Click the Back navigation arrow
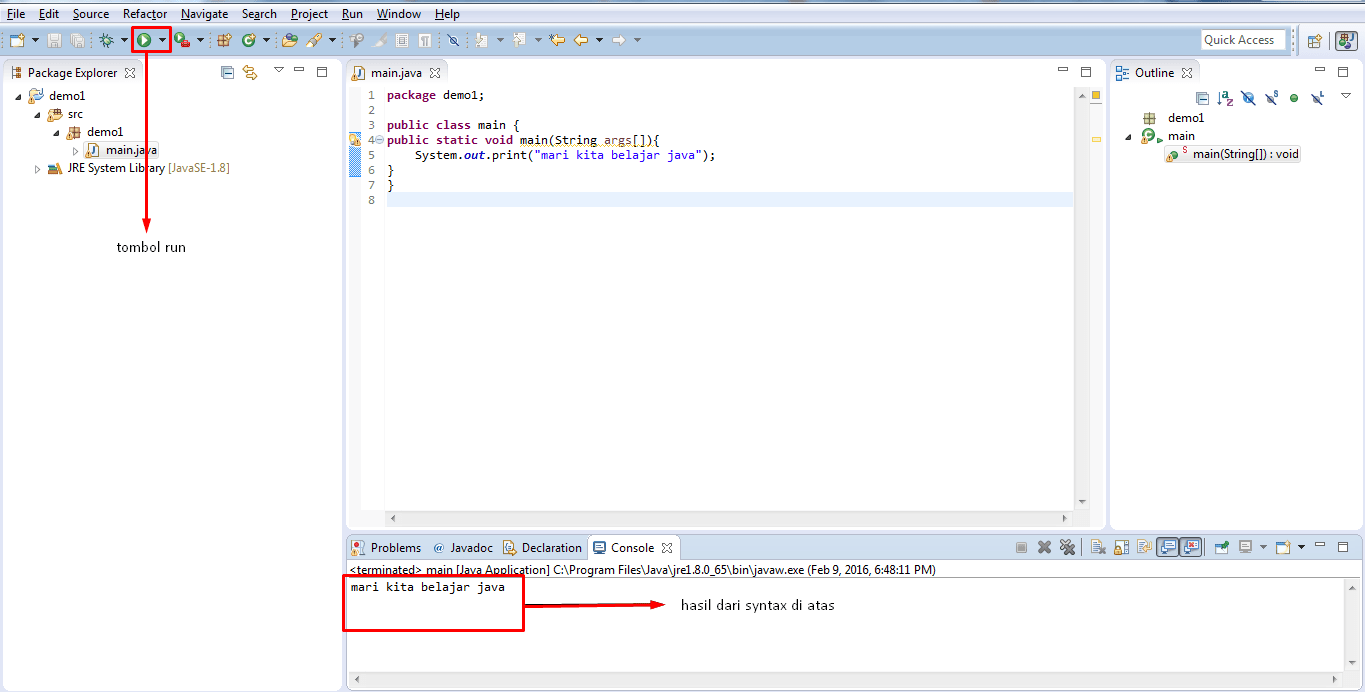 [x=580, y=40]
